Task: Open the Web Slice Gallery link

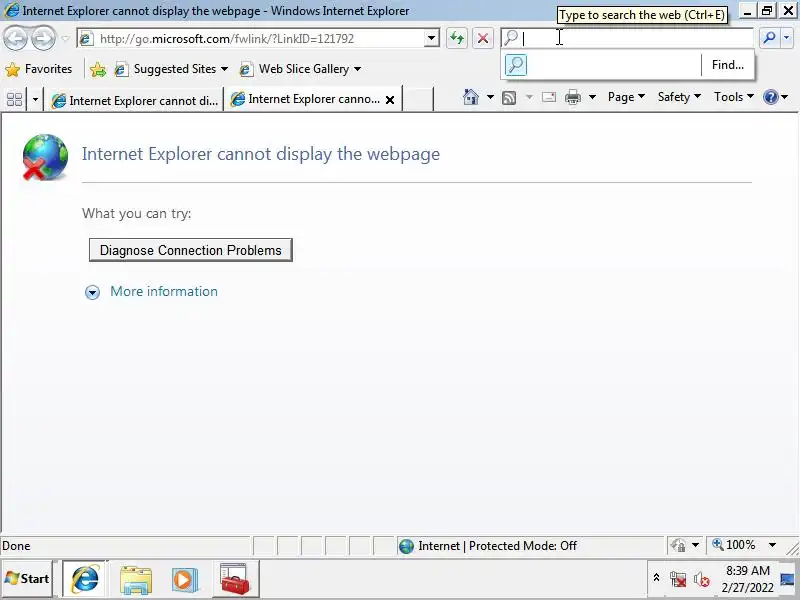Action: [x=301, y=69]
